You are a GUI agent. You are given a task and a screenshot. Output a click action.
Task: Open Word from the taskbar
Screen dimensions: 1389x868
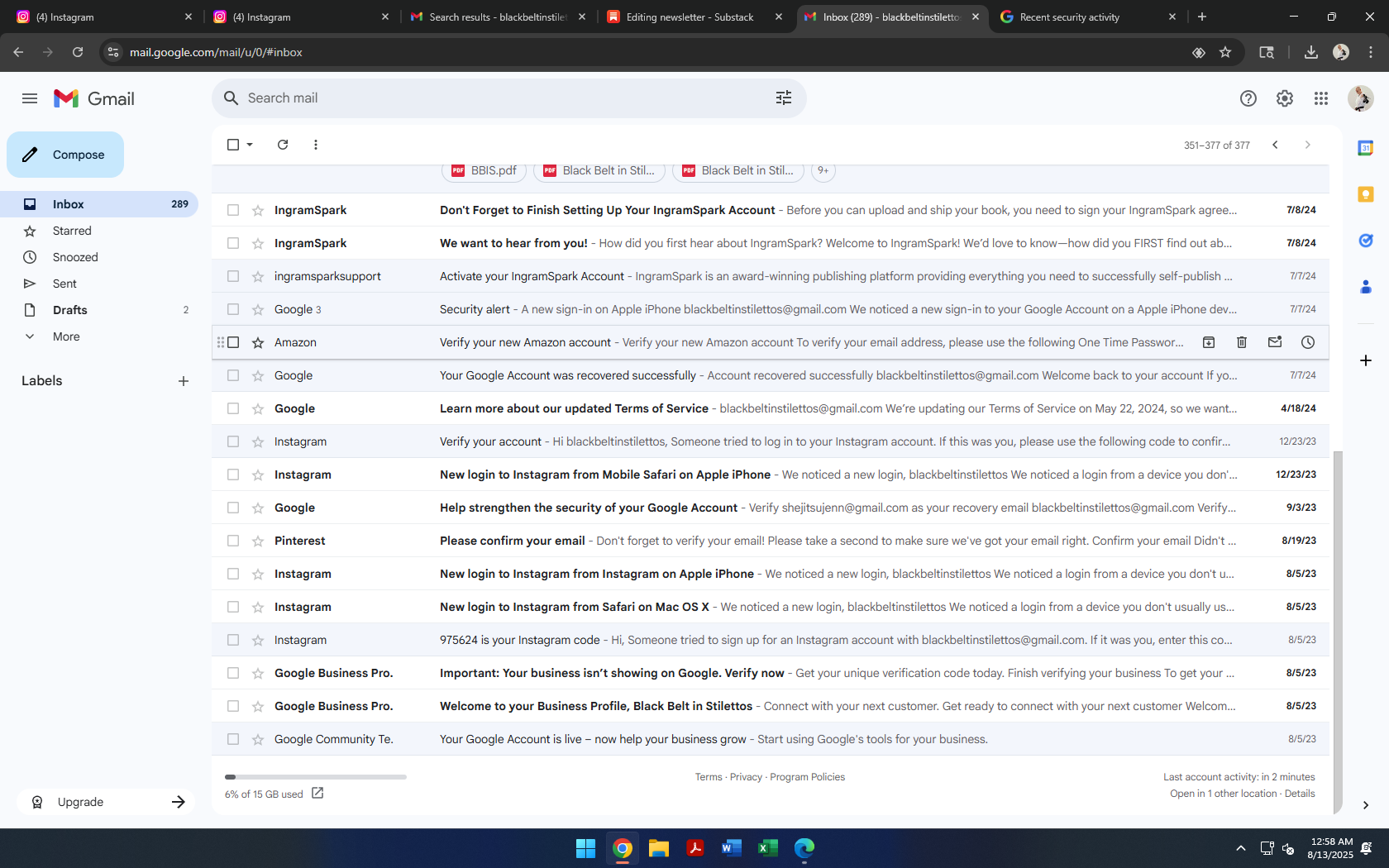732,848
